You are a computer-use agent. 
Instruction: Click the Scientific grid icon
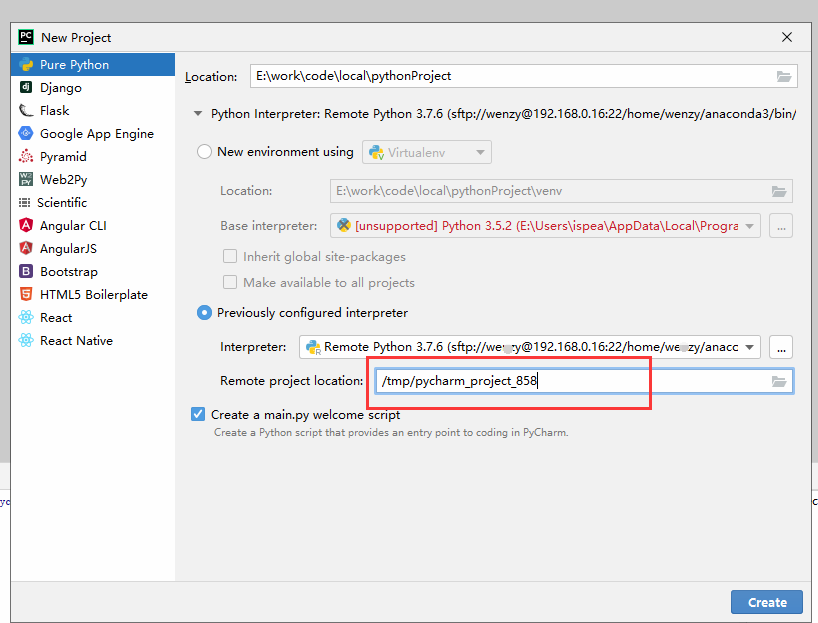tap(25, 202)
